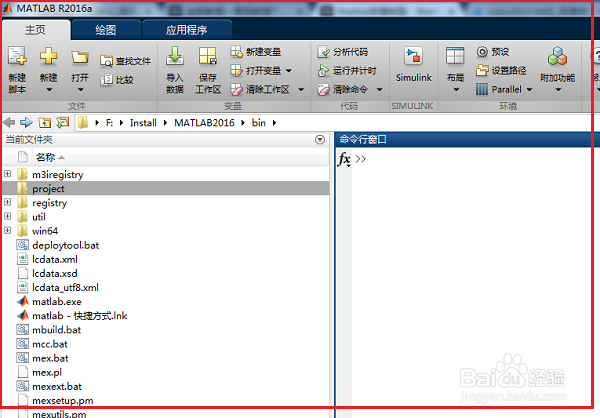Click the Open (打开) folder icon

tap(80, 57)
